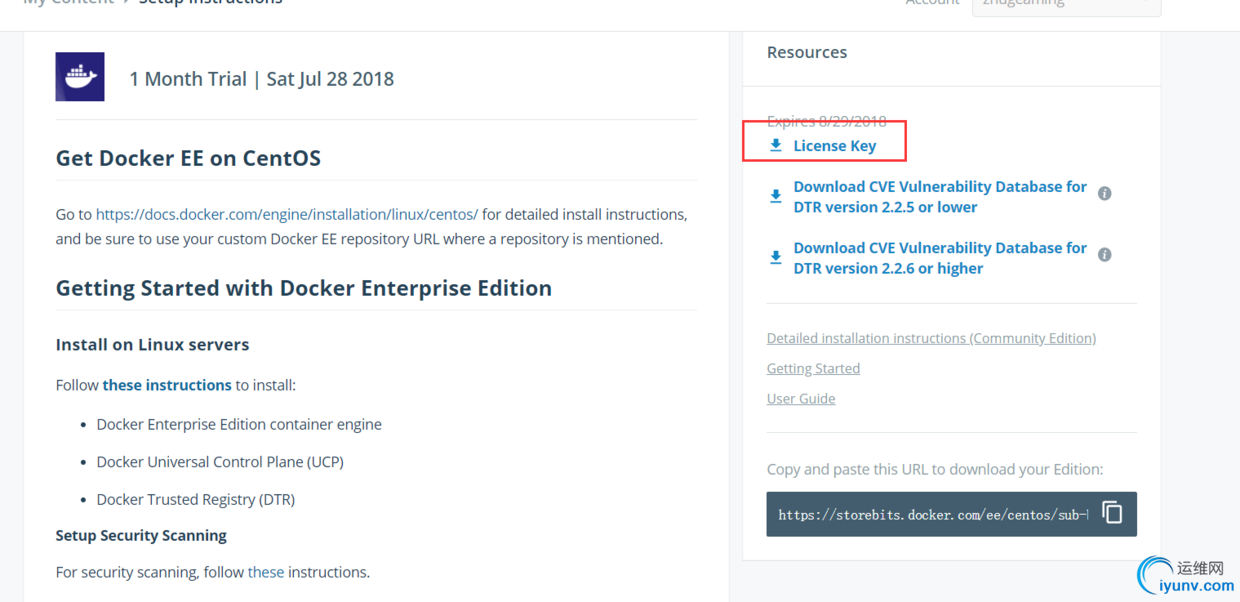Click the License Key download icon
1240x602 pixels.
(x=776, y=146)
